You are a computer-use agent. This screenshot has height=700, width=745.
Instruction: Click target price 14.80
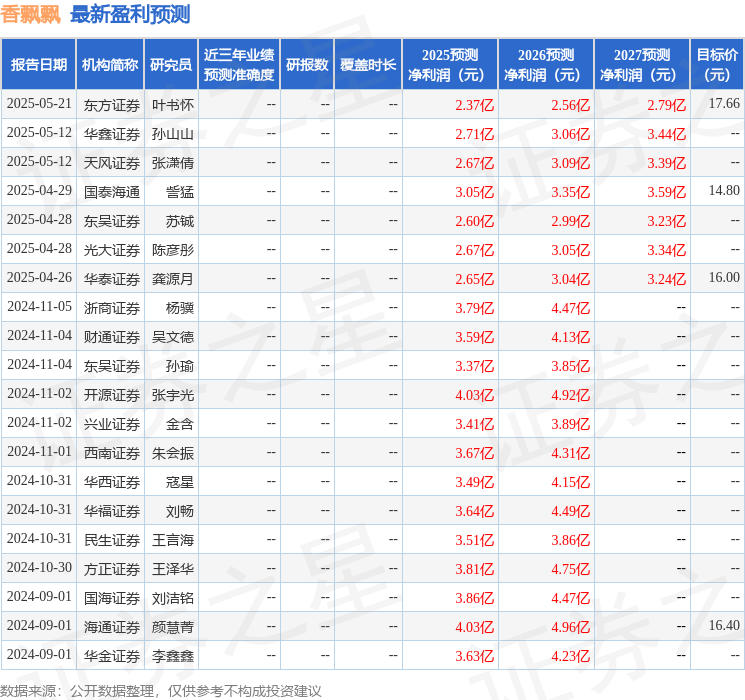click(x=724, y=190)
